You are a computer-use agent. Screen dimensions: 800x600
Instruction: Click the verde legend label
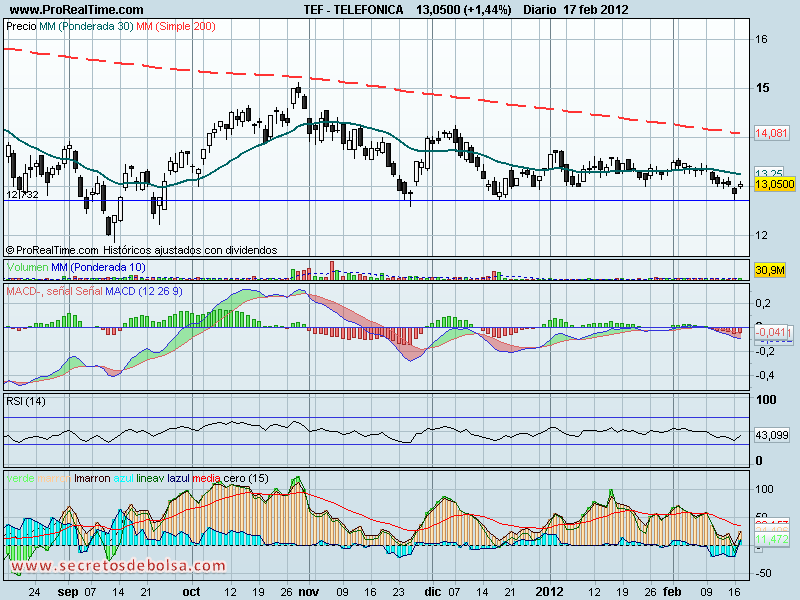[20, 478]
